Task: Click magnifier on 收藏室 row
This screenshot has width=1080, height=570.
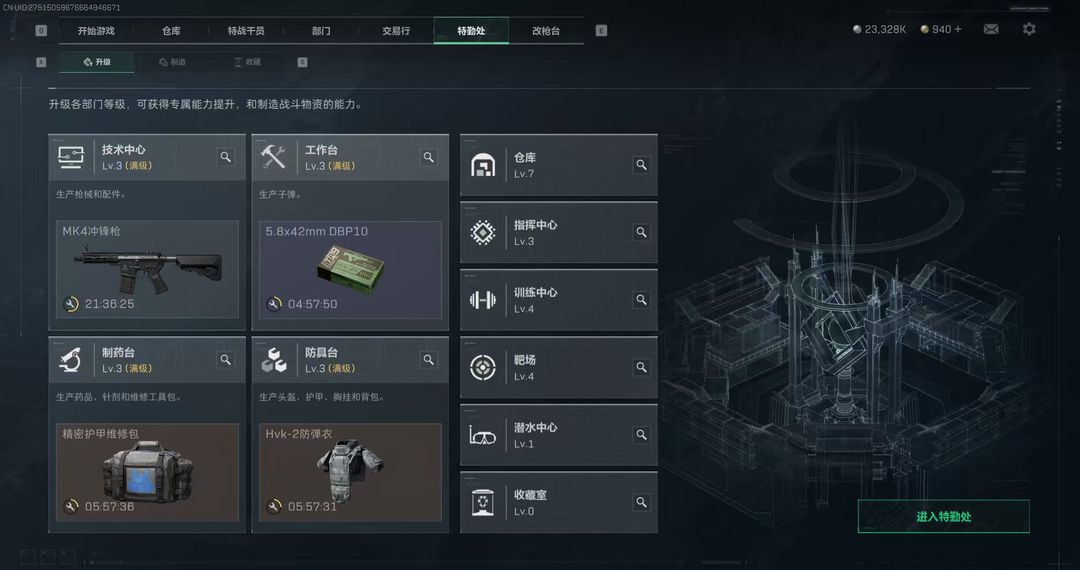Action: [x=641, y=503]
